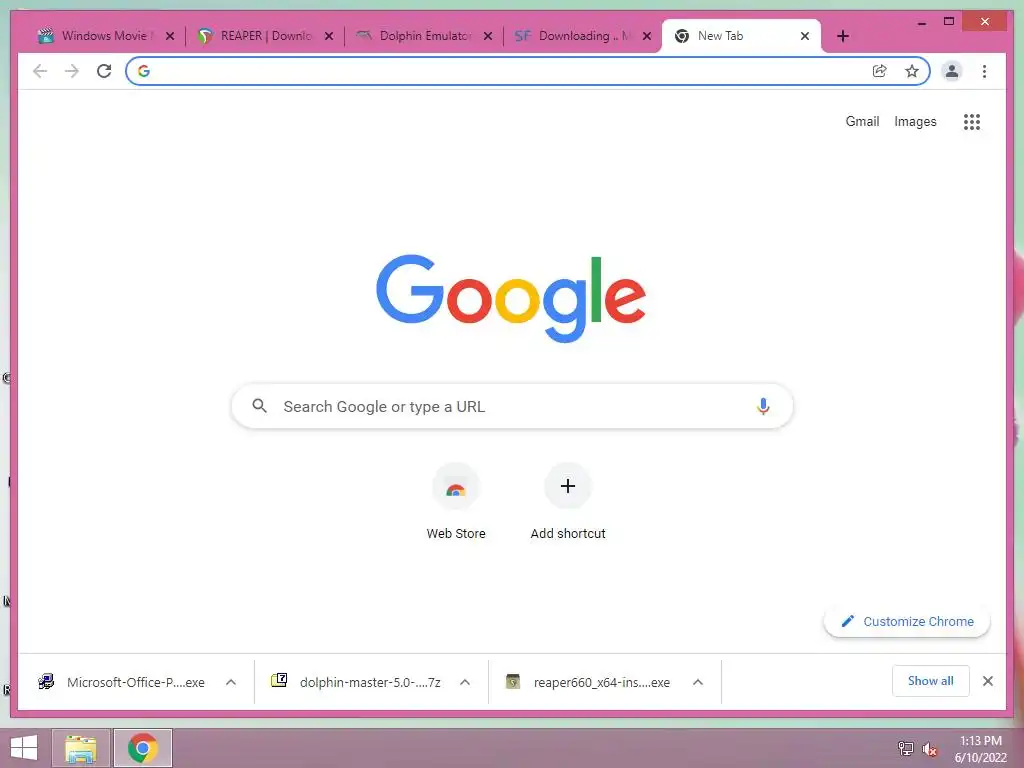Image resolution: width=1024 pixels, height=768 pixels.
Task: Click the Search Google or type a URL box
Action: point(512,406)
